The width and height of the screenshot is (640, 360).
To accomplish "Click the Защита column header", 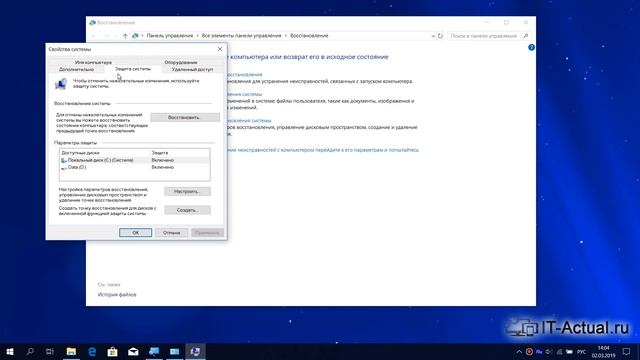I will click(160, 153).
